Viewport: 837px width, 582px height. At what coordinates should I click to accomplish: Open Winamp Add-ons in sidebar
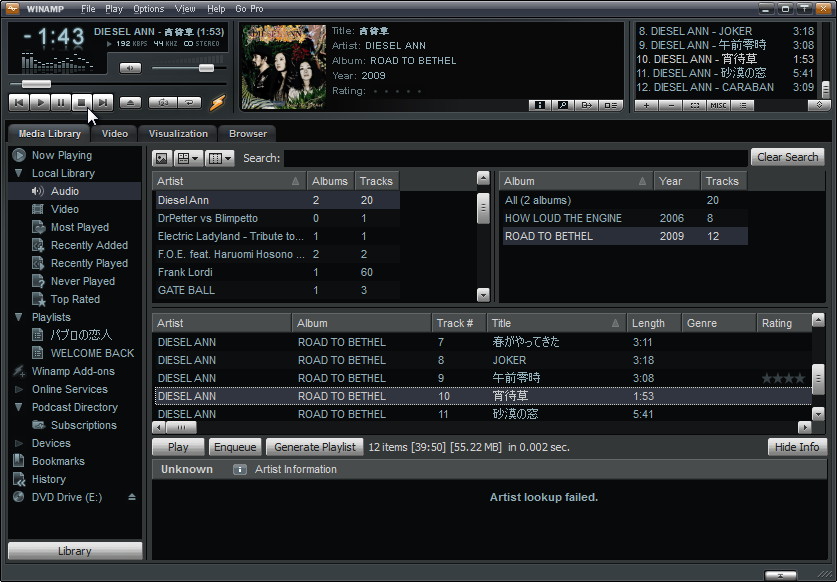tap(73, 371)
